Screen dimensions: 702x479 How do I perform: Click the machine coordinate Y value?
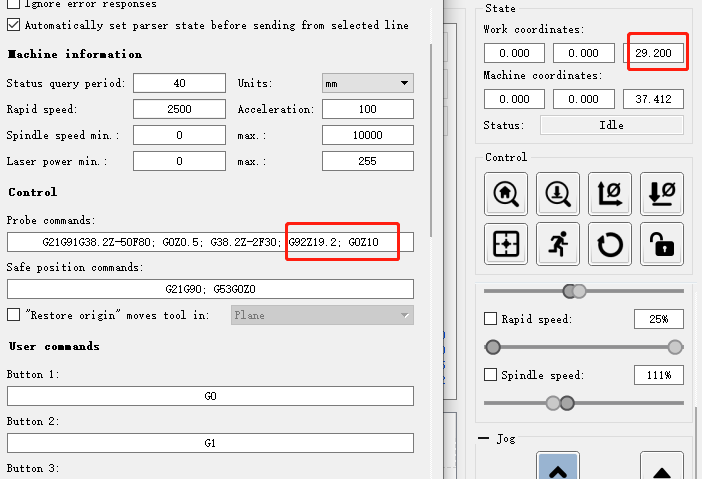583,99
